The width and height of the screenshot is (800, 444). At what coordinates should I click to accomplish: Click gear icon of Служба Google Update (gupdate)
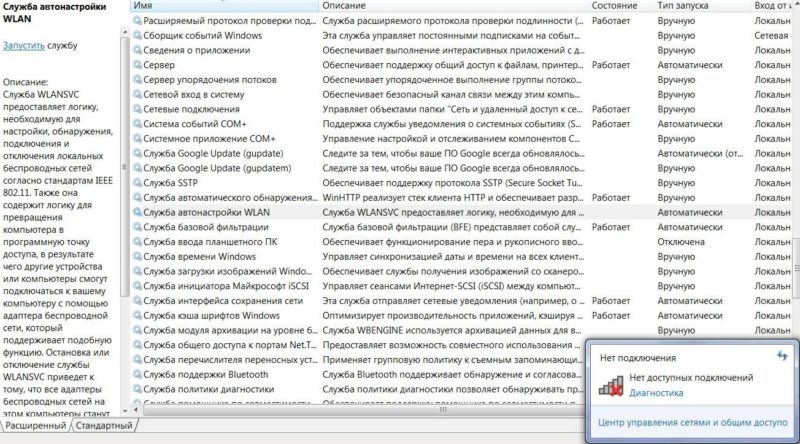point(137,154)
